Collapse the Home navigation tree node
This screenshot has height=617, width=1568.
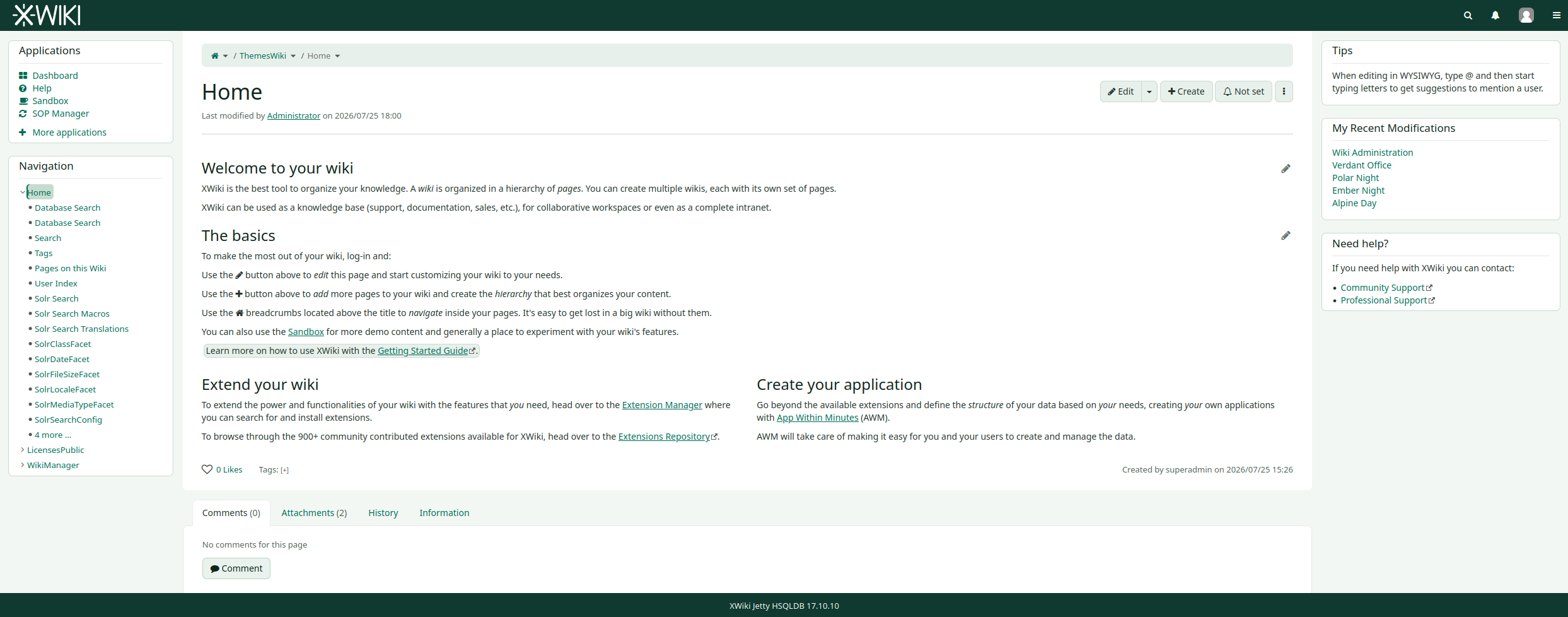coord(23,192)
